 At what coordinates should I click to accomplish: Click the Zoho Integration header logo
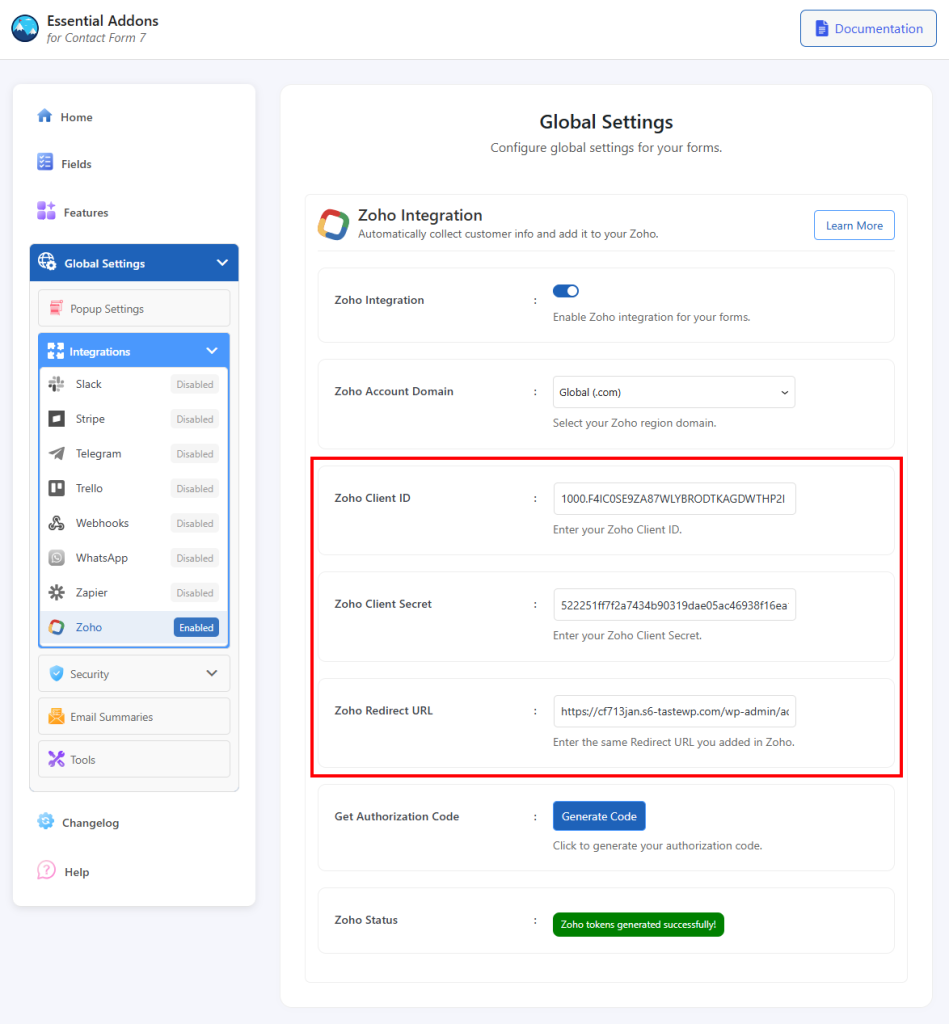333,224
